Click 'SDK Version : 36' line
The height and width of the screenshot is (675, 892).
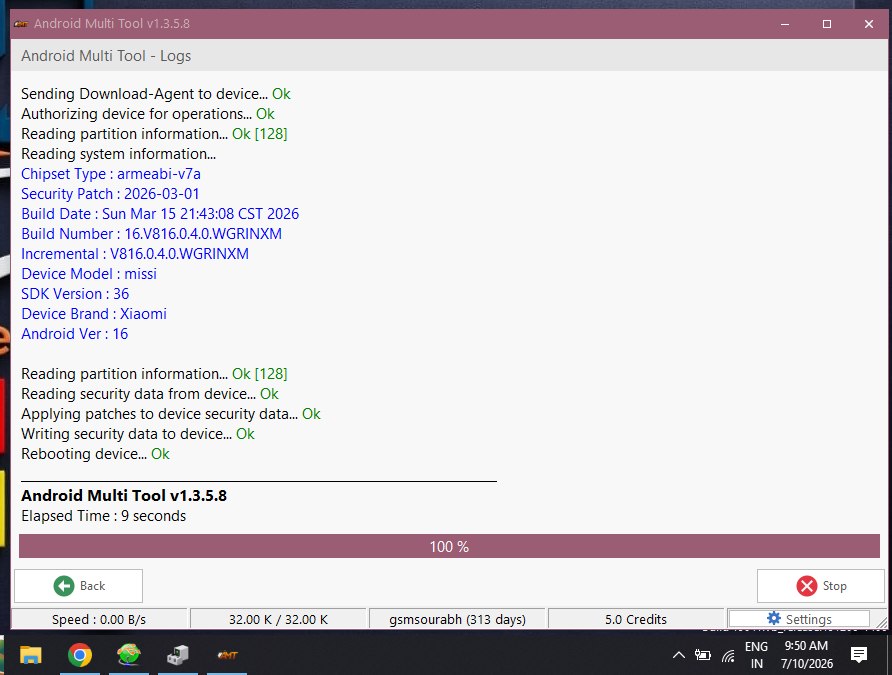tap(75, 294)
